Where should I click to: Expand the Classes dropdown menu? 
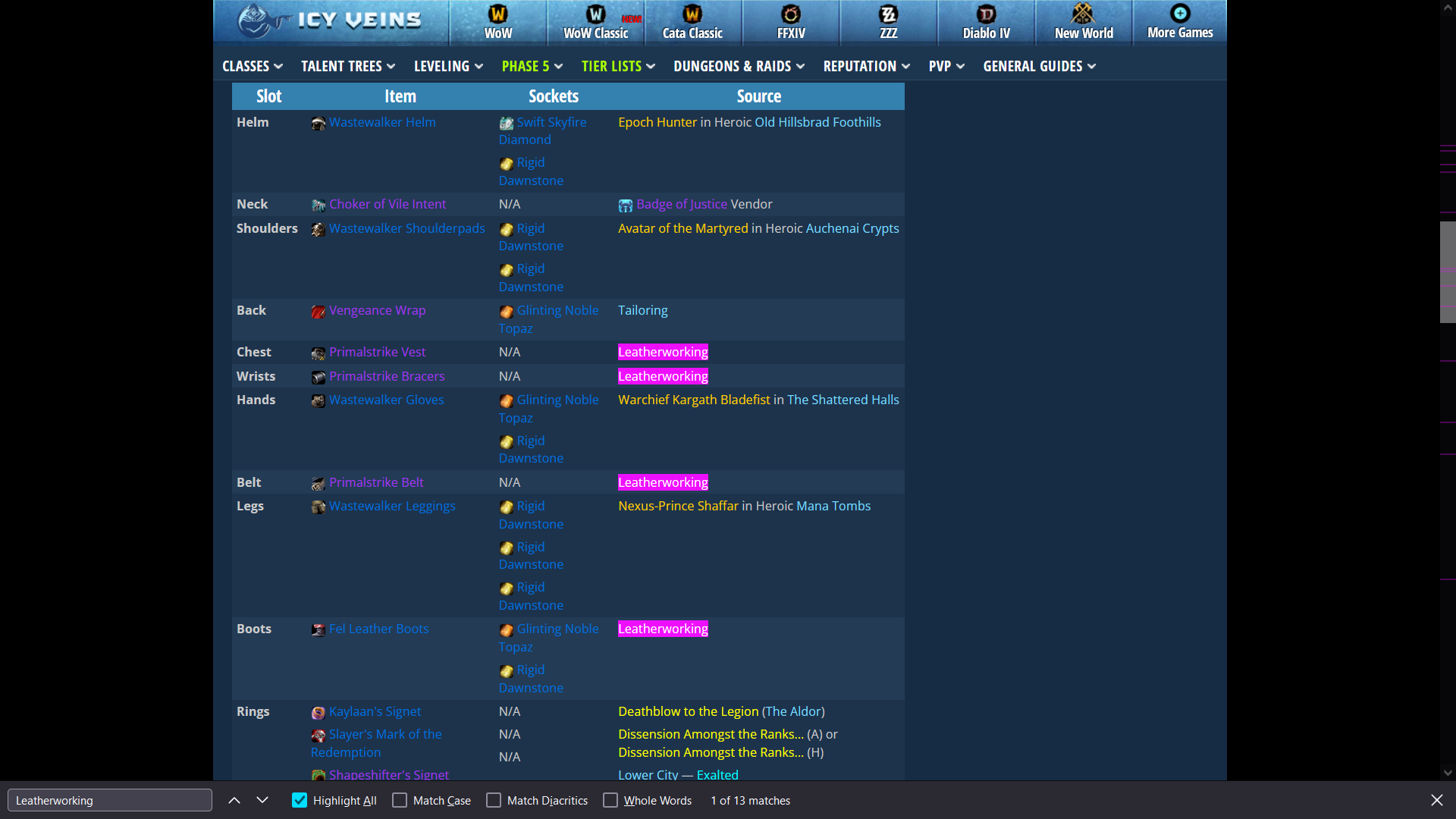[253, 66]
